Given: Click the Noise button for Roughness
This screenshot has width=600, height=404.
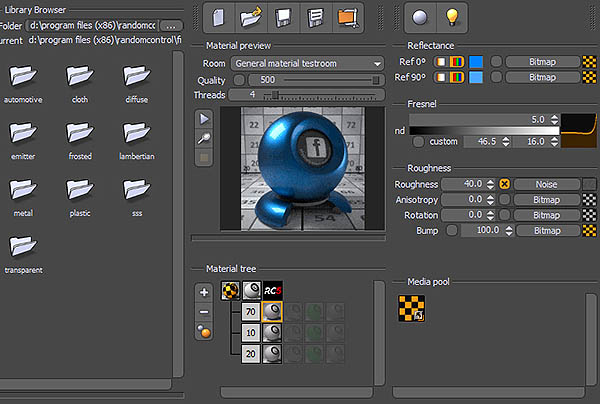Looking at the screenshot, I should (547, 184).
